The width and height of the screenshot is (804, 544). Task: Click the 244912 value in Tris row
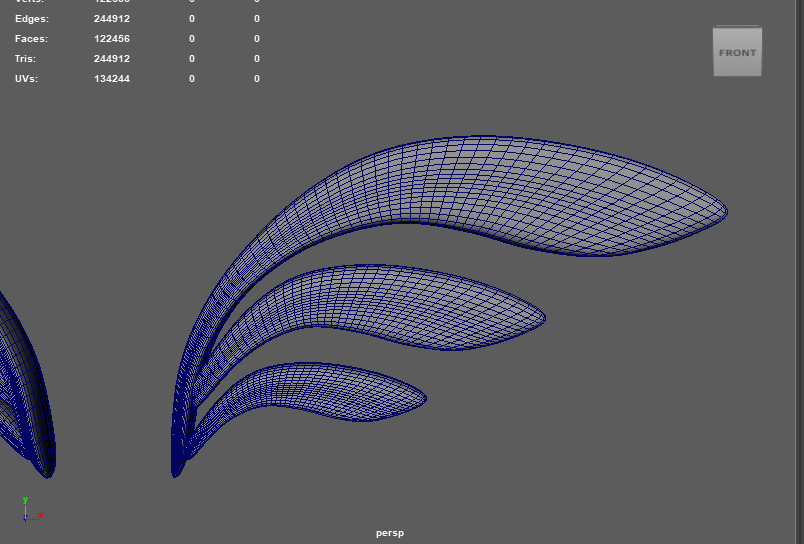pos(112,59)
